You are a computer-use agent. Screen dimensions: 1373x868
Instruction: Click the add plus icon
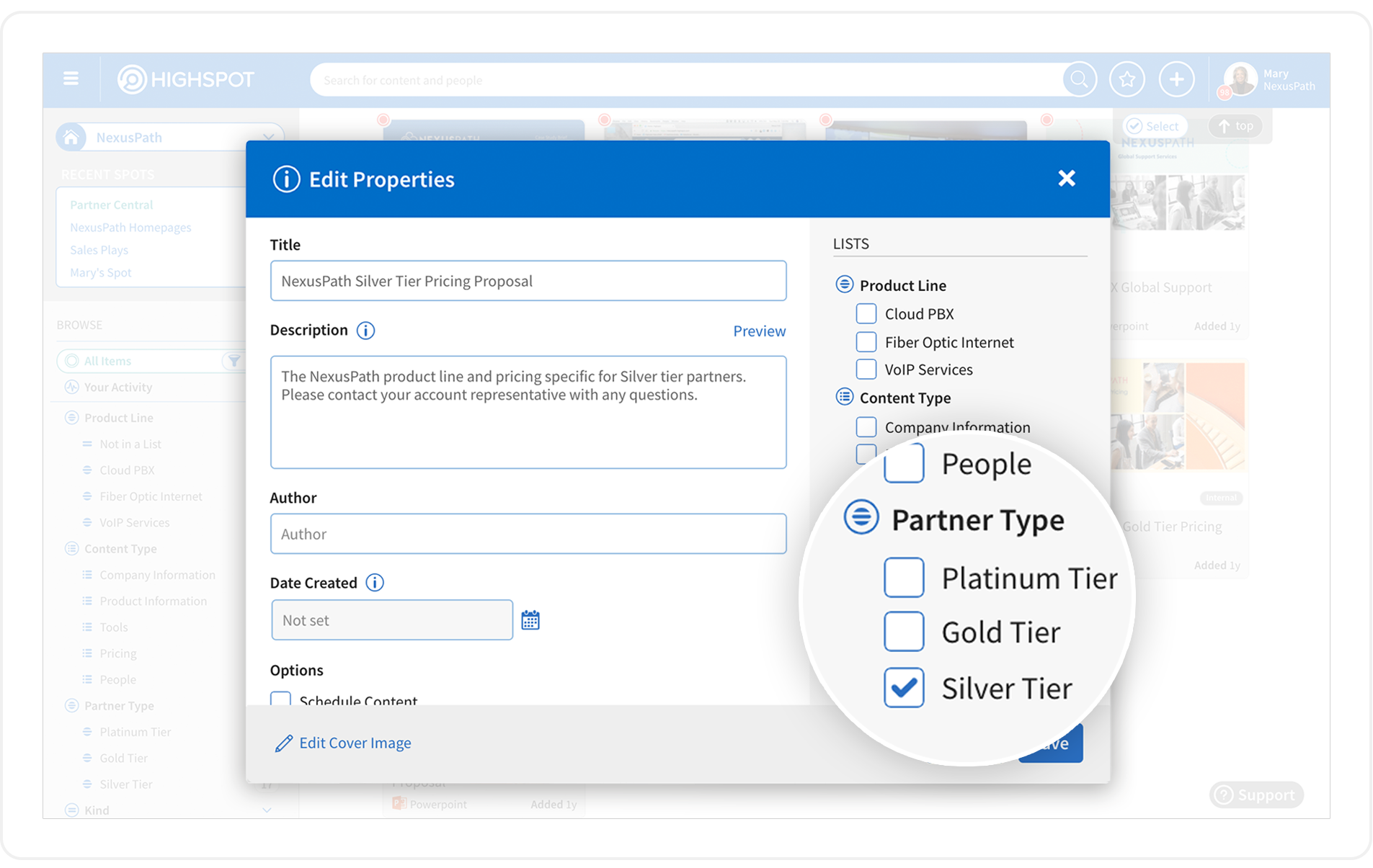pos(1176,79)
